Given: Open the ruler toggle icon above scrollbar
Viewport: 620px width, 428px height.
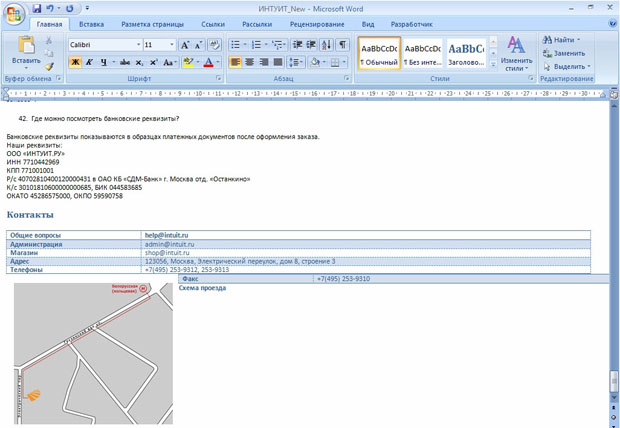Looking at the screenshot, I should [x=614, y=95].
